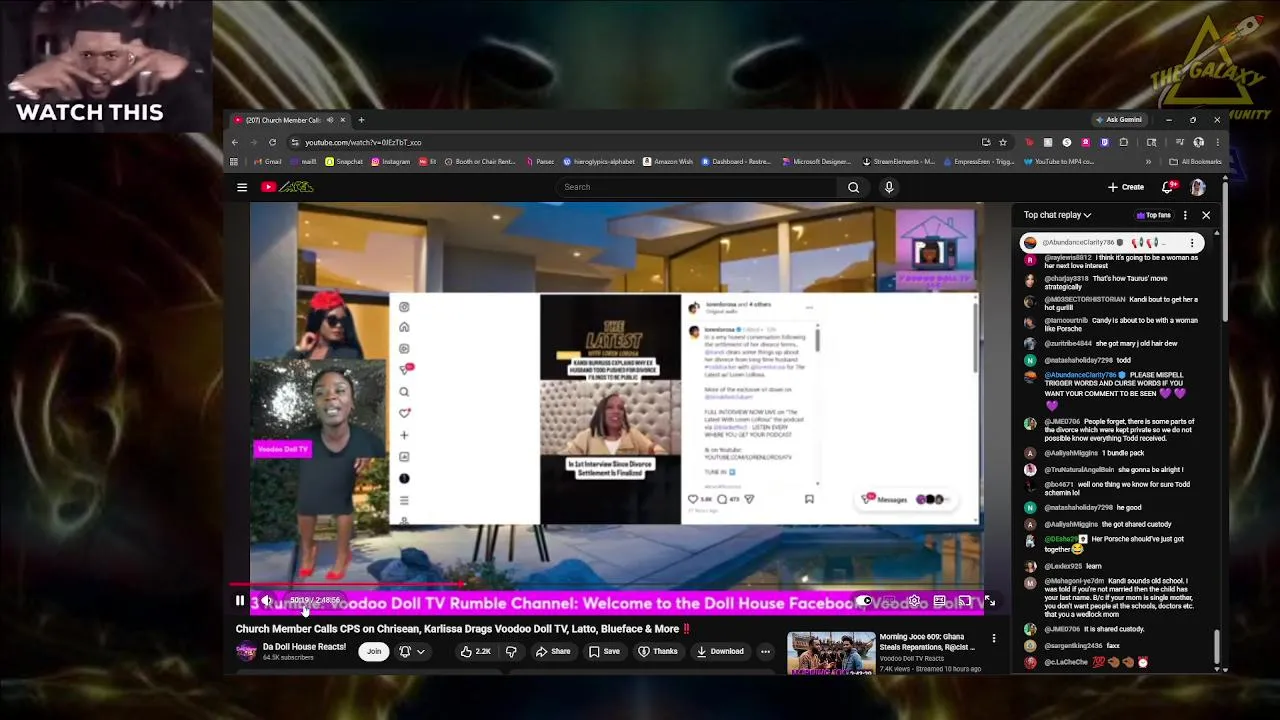Enter fullscreen mode in the player
This screenshot has width=1280, height=720.
coord(989,601)
